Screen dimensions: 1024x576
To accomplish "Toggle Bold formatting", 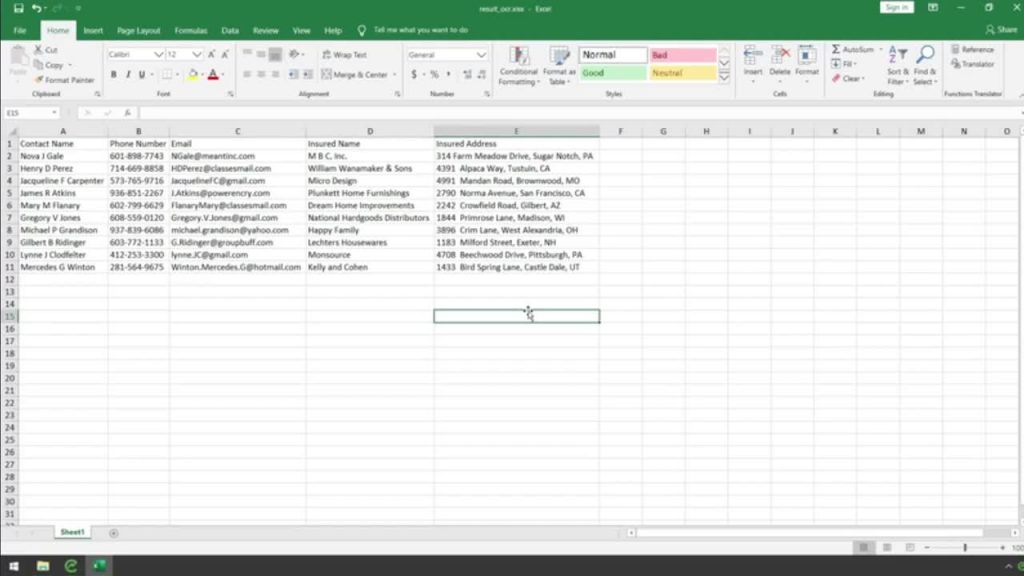I will click(114, 74).
